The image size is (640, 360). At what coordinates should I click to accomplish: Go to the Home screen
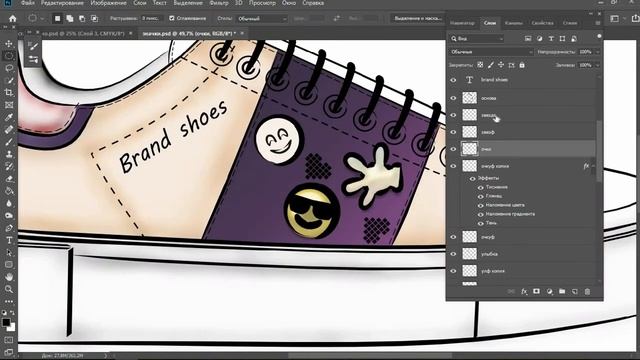pyautogui.click(x=13, y=18)
